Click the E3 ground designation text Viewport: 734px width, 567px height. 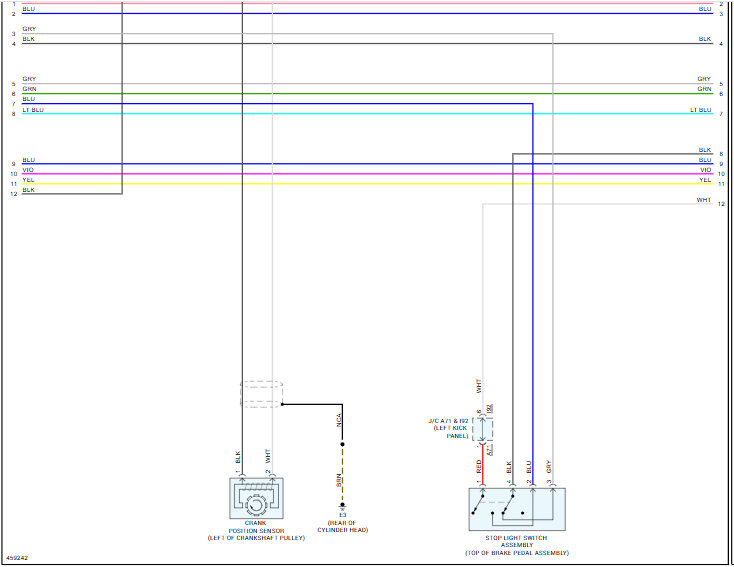pyautogui.click(x=343, y=515)
